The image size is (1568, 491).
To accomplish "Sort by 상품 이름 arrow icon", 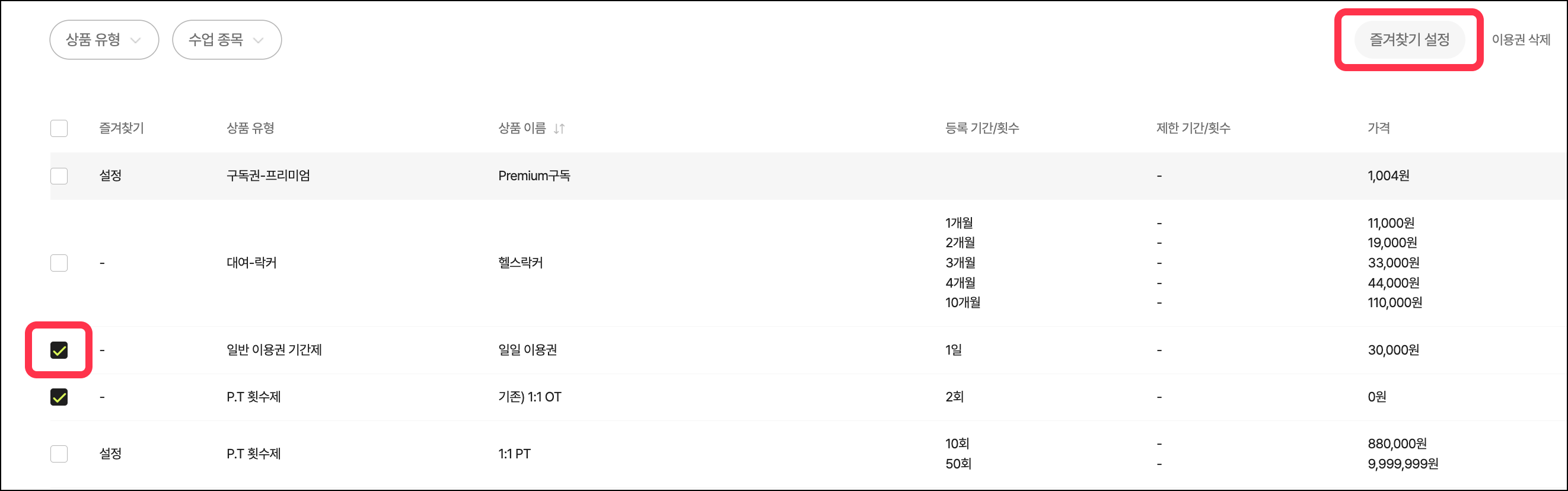I will (x=559, y=128).
